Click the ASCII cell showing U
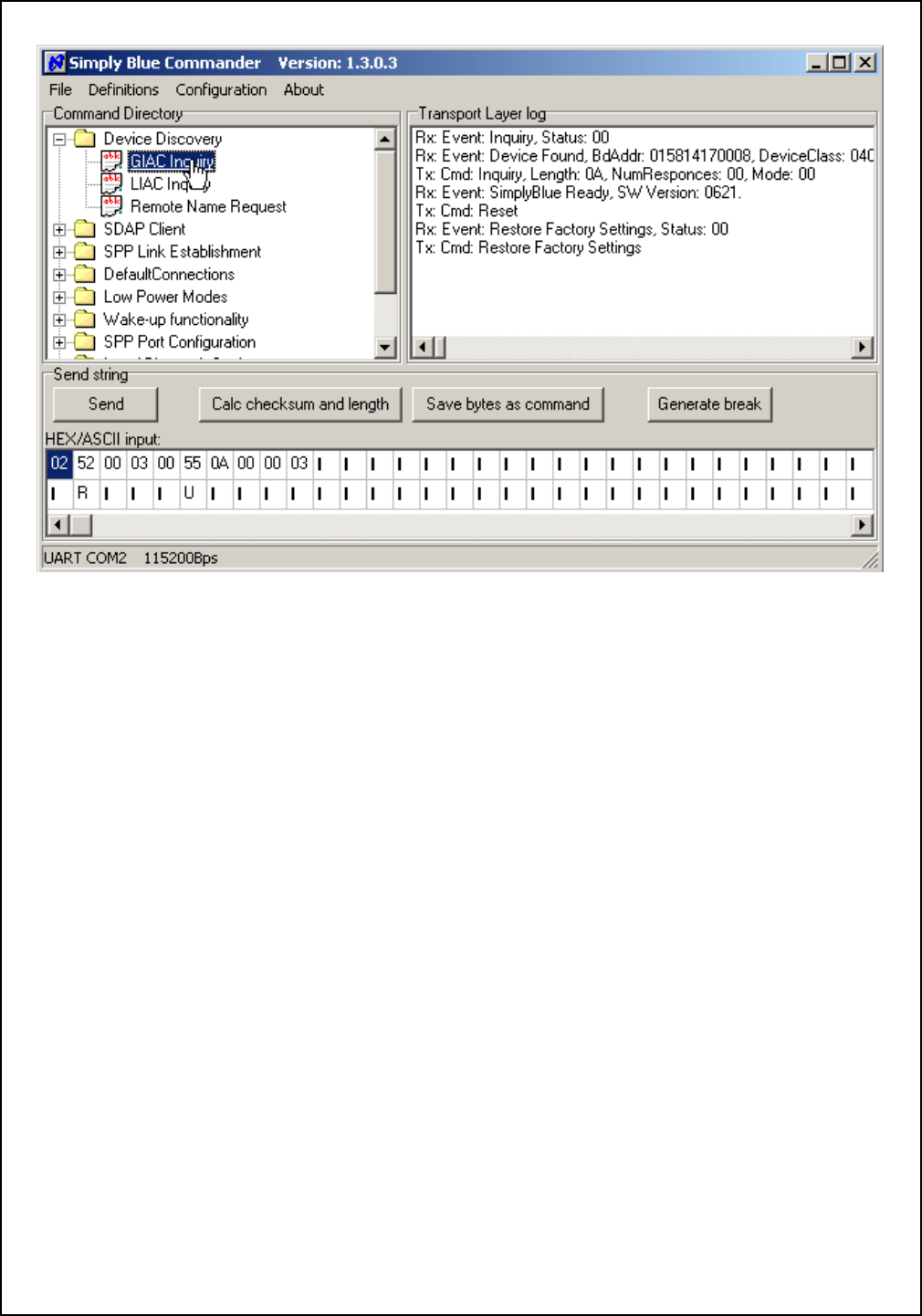The image size is (922, 1316). coord(193,494)
